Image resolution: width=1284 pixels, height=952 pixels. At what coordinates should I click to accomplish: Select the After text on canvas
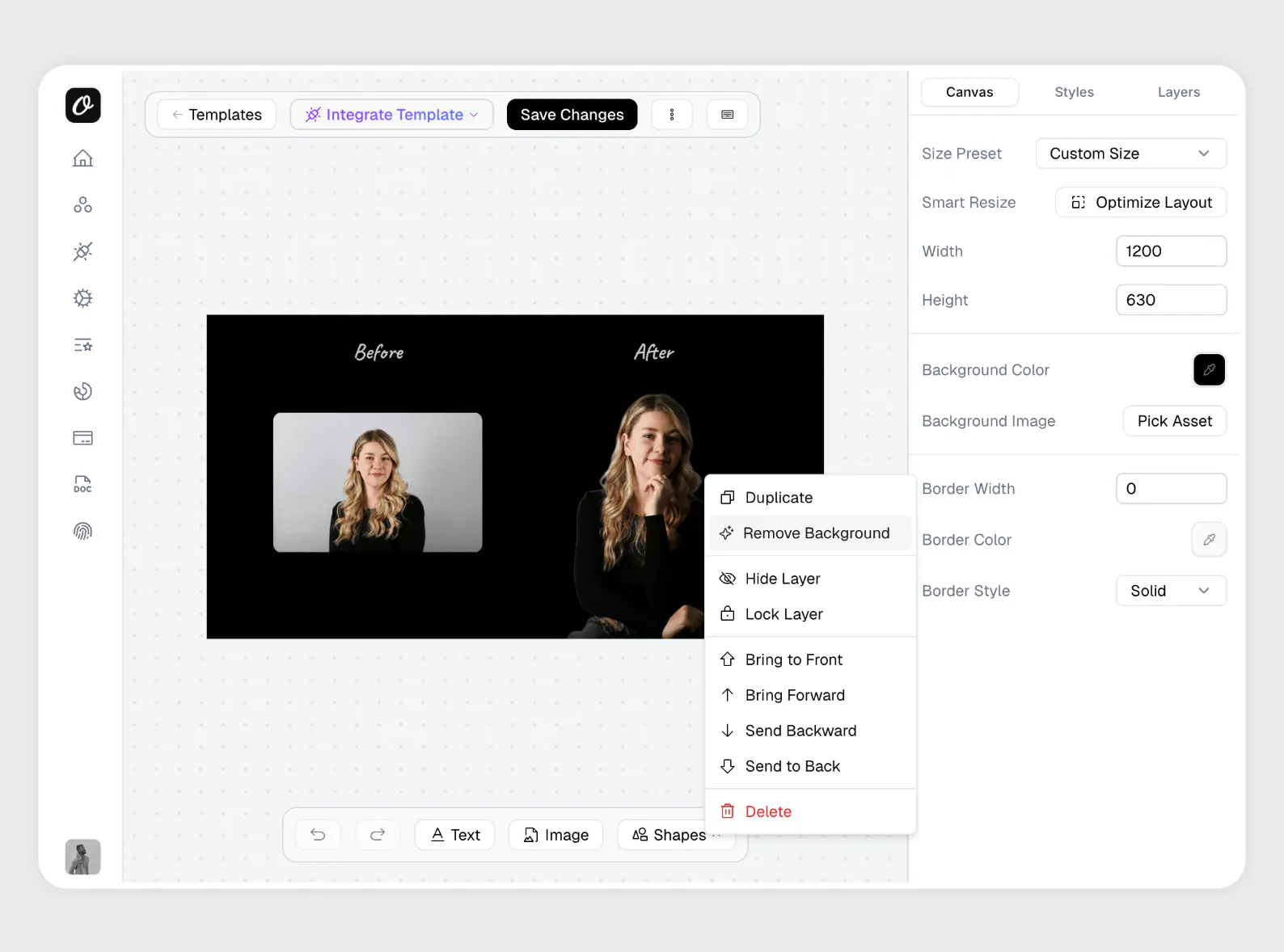[x=653, y=352]
